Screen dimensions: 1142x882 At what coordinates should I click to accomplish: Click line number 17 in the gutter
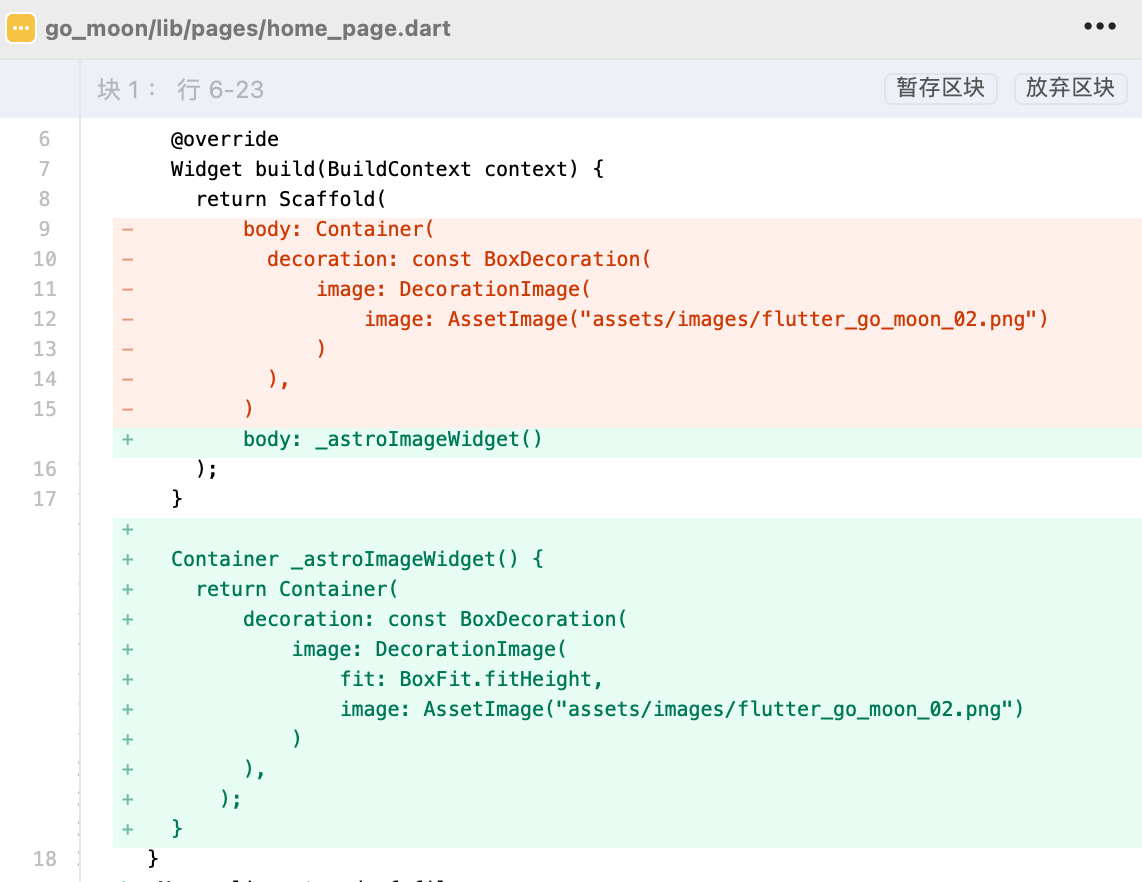point(44,499)
